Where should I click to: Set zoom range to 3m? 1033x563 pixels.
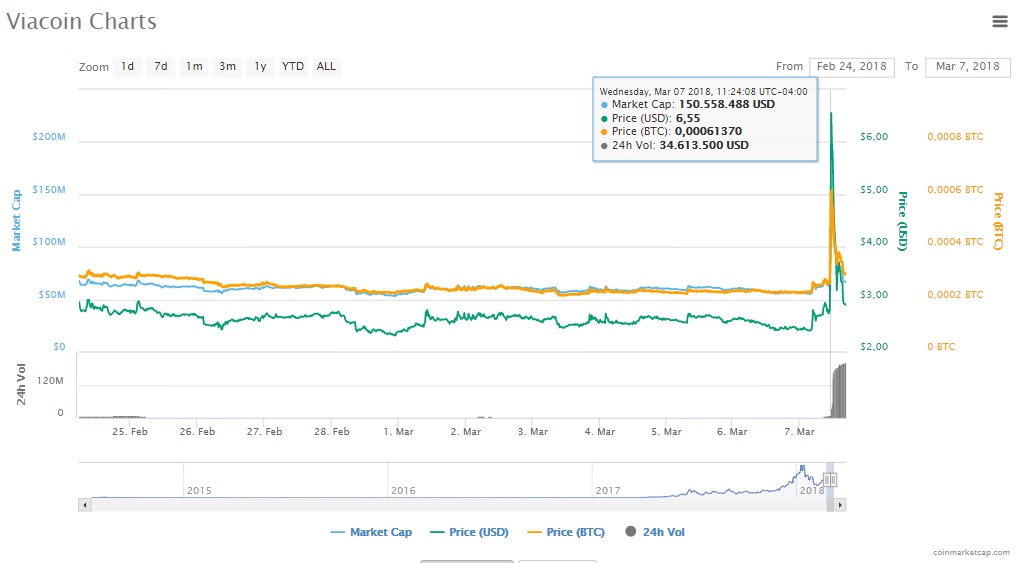click(x=227, y=67)
